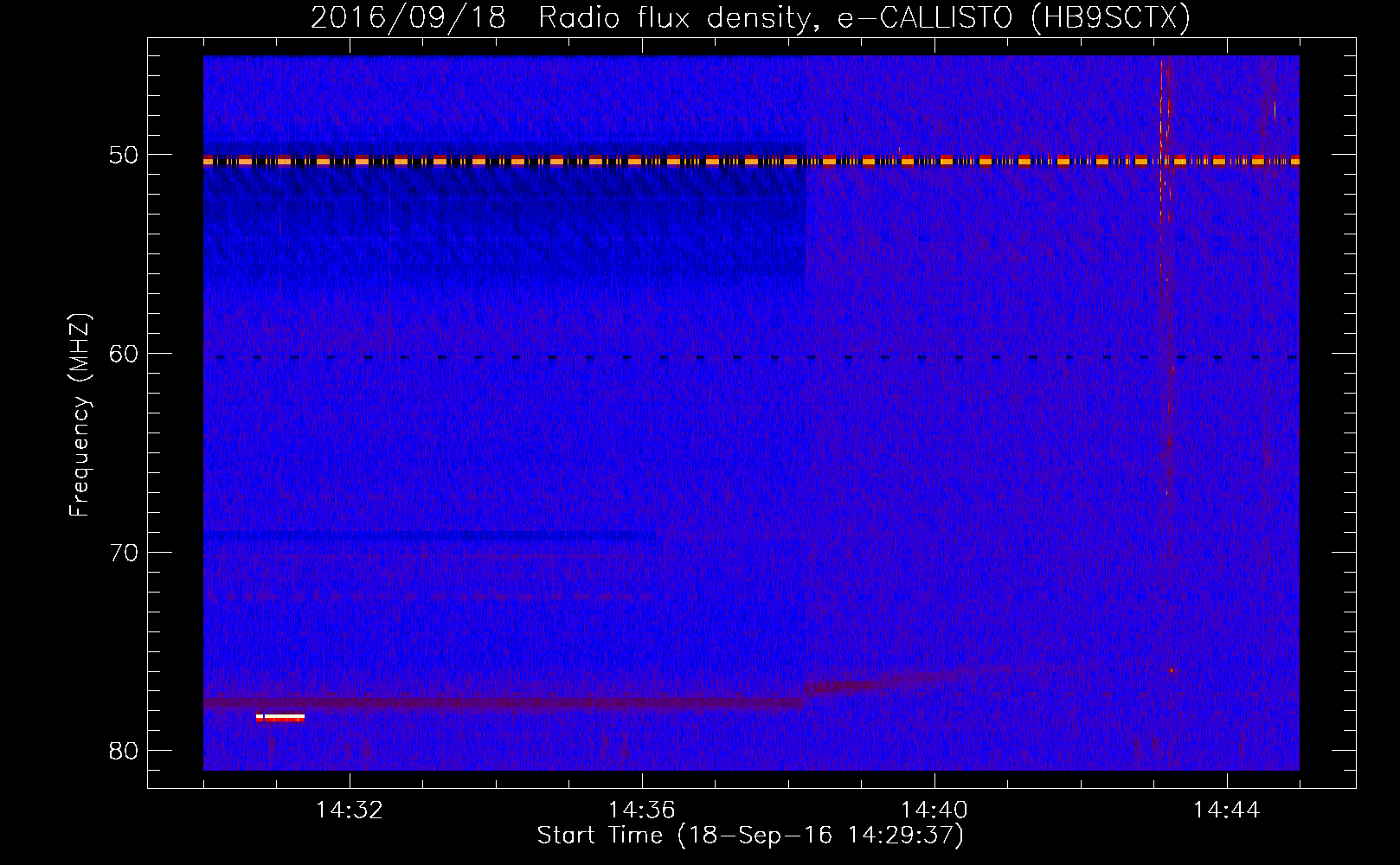The height and width of the screenshot is (865, 1400).
Task: Click the frequency tick label "50"
Action: (x=124, y=155)
